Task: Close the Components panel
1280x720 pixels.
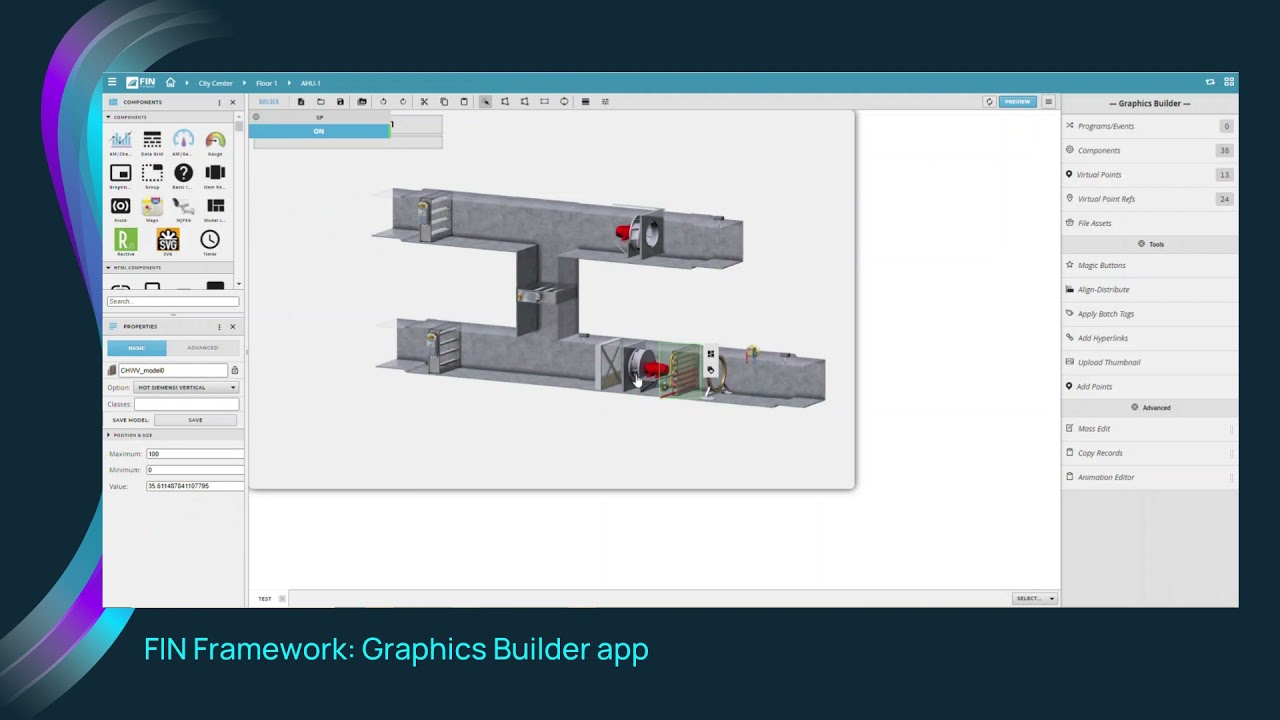Action: (233, 102)
